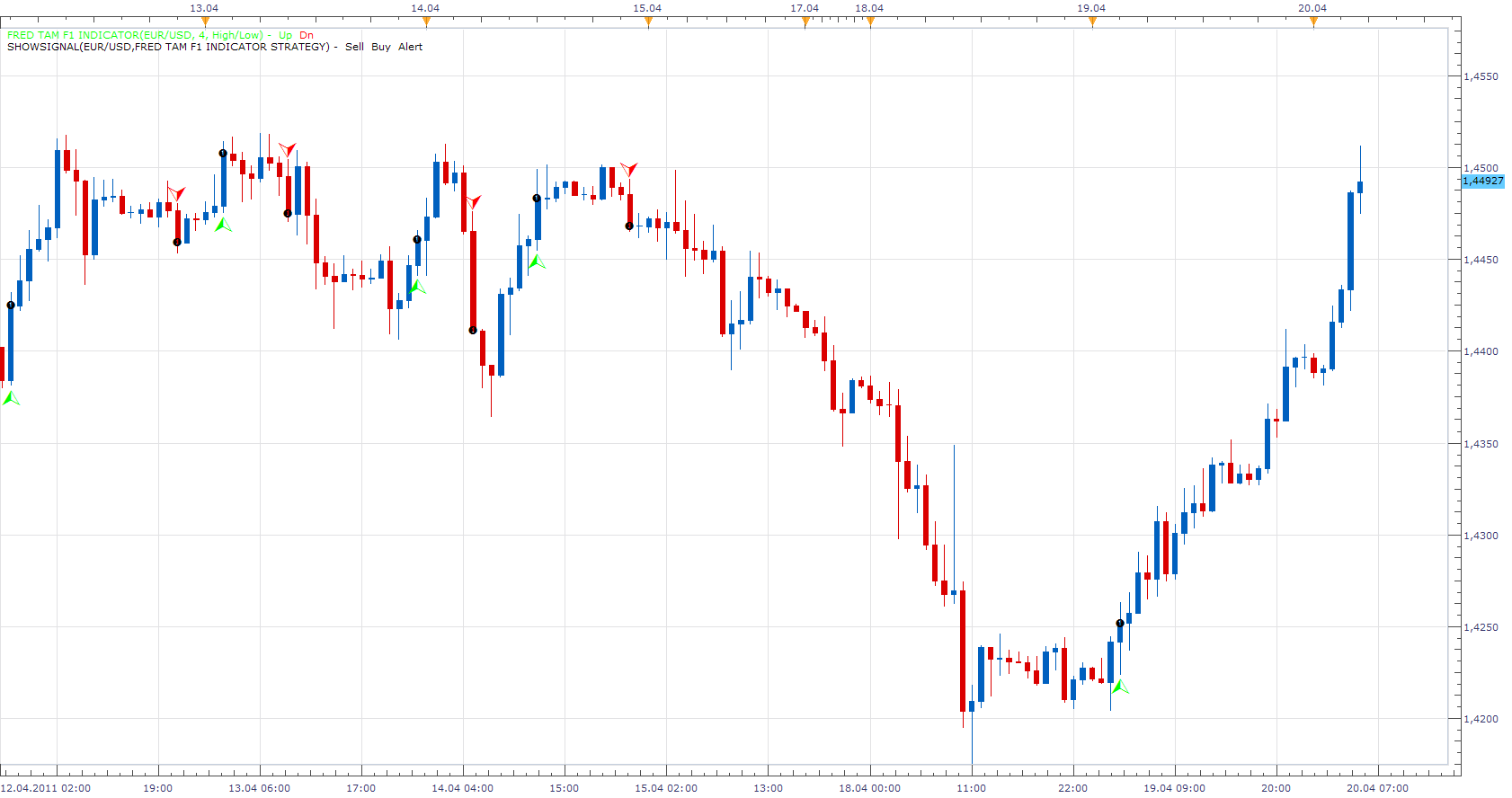Screen dimensions: 1512x798
Task: Click the 1,4300 price axis label
Action: tap(1481, 536)
